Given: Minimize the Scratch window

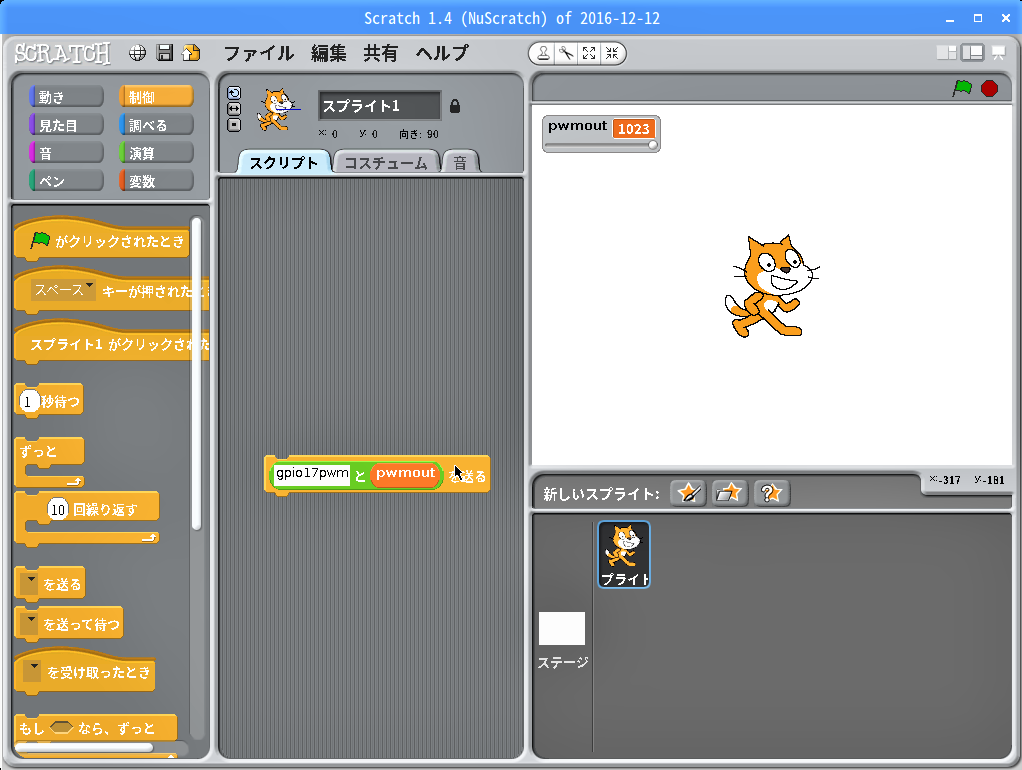Looking at the screenshot, I should 950,18.
